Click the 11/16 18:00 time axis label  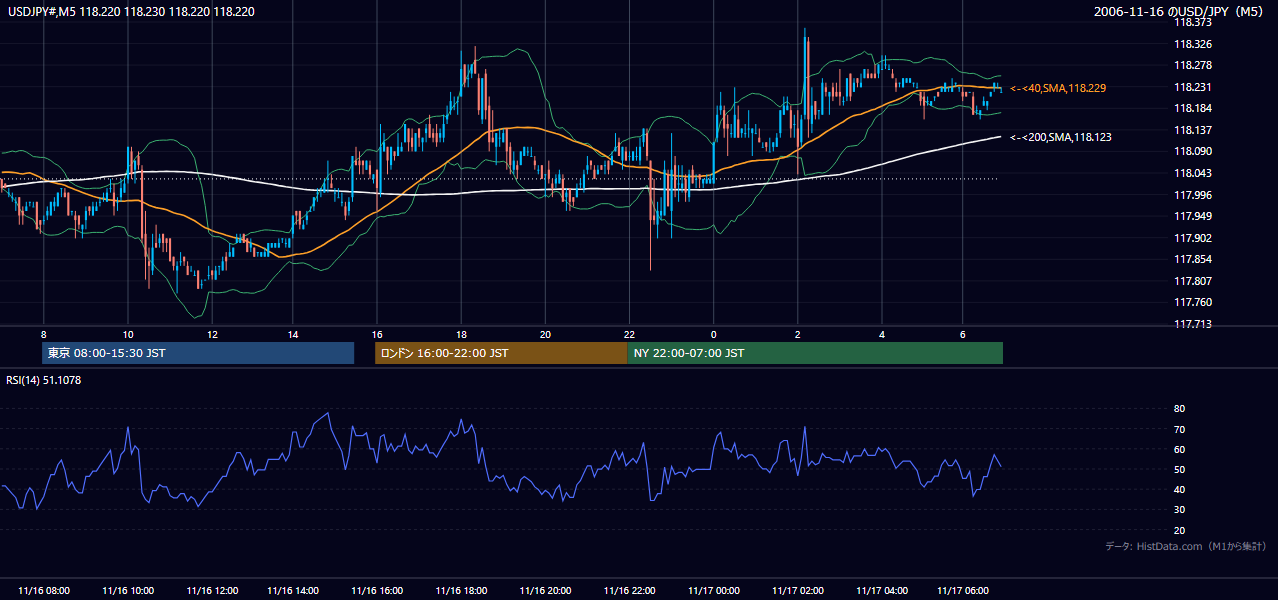(462, 592)
